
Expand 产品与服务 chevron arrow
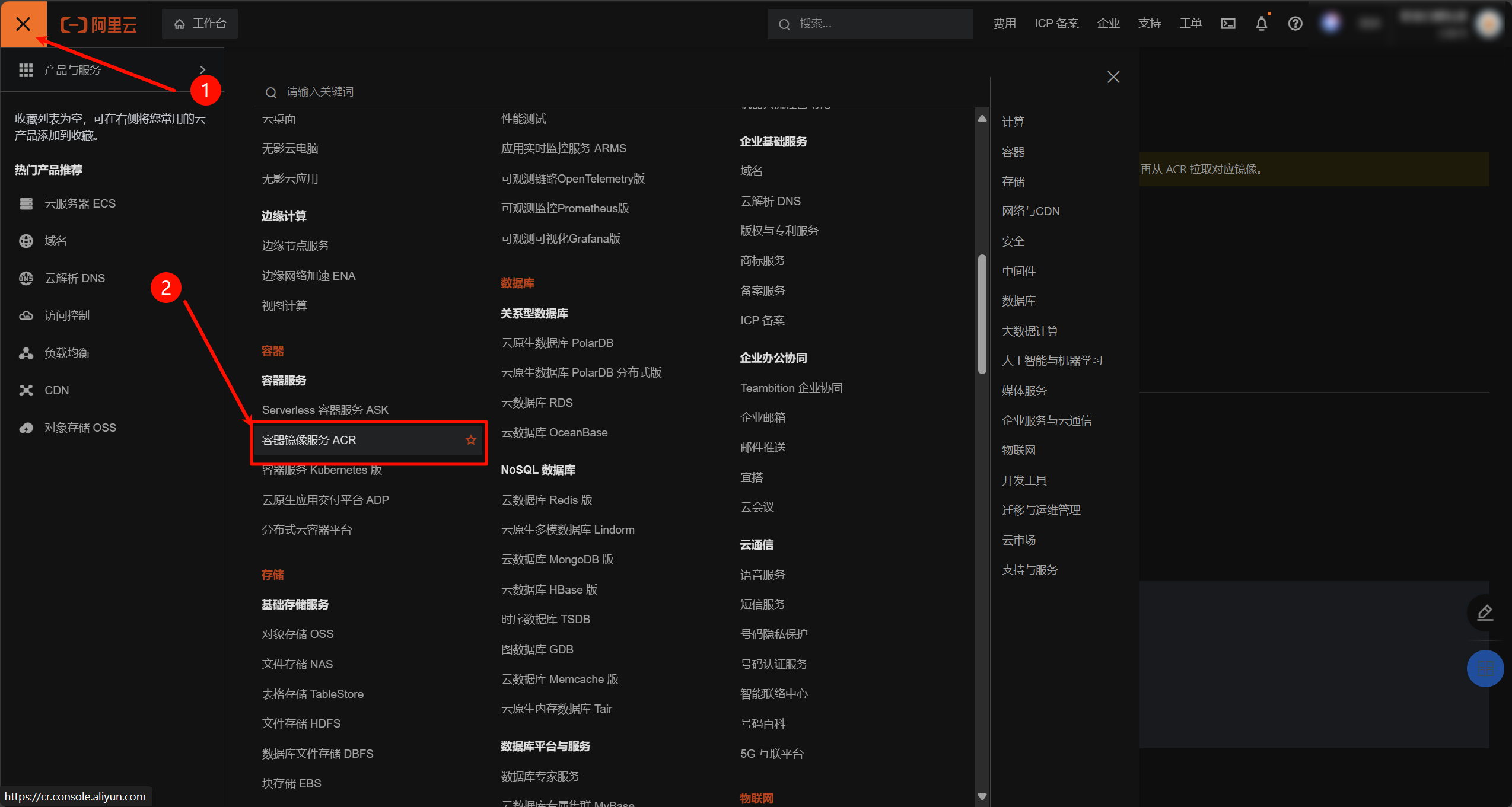click(x=203, y=70)
